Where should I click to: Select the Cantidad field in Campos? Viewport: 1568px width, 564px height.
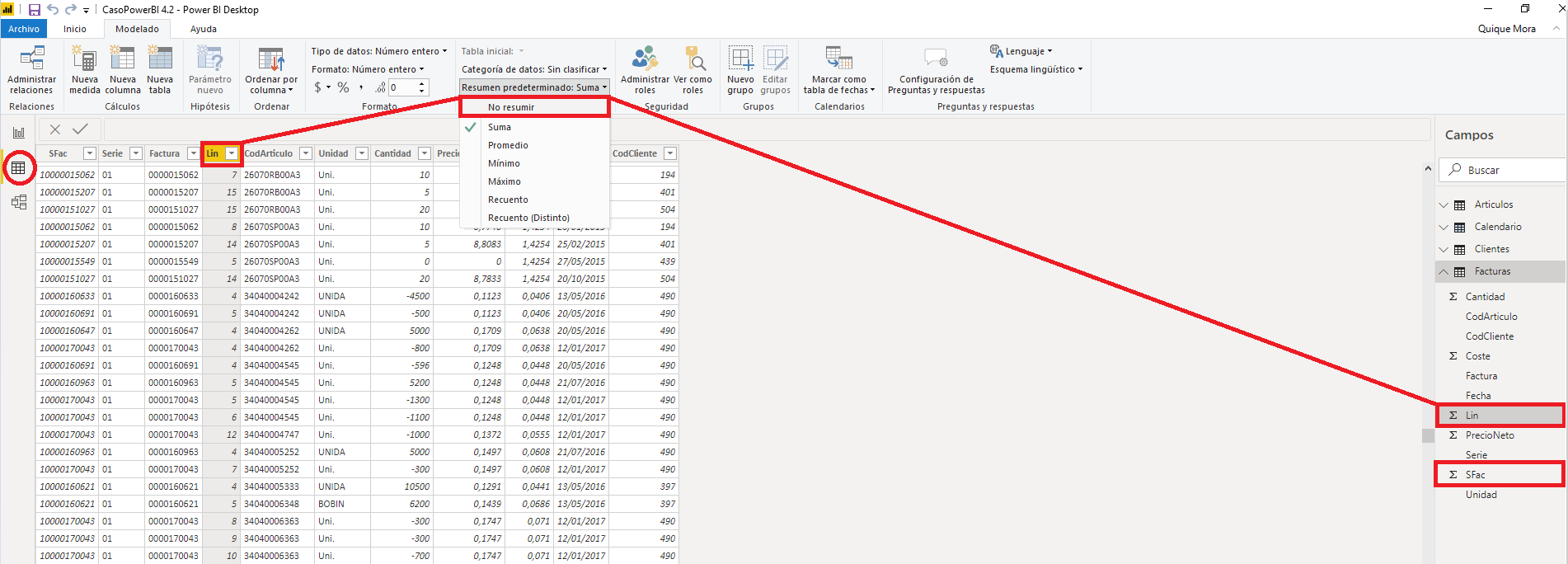tap(1500, 297)
